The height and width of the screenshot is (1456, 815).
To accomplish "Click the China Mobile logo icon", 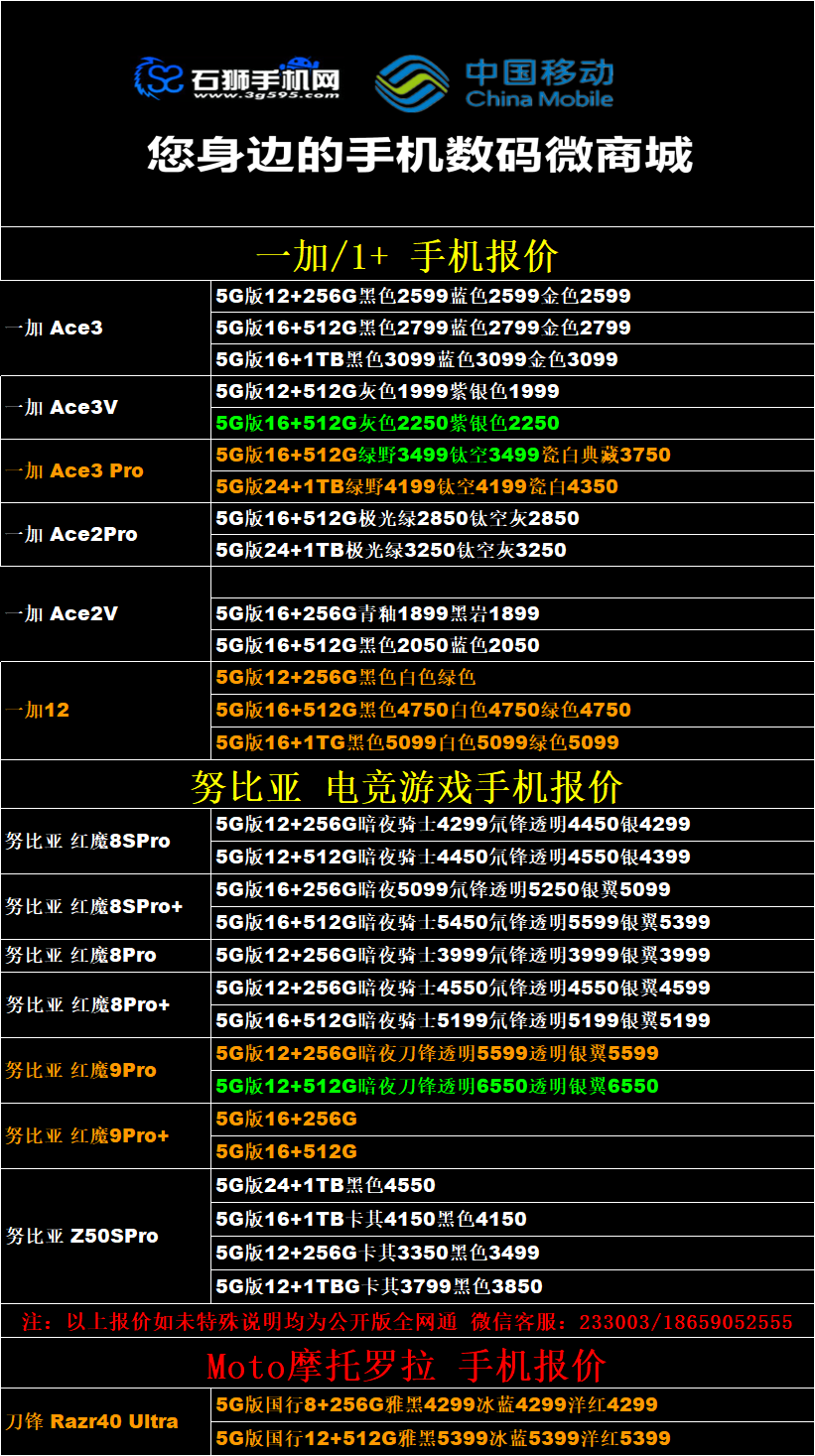I will click(x=412, y=82).
